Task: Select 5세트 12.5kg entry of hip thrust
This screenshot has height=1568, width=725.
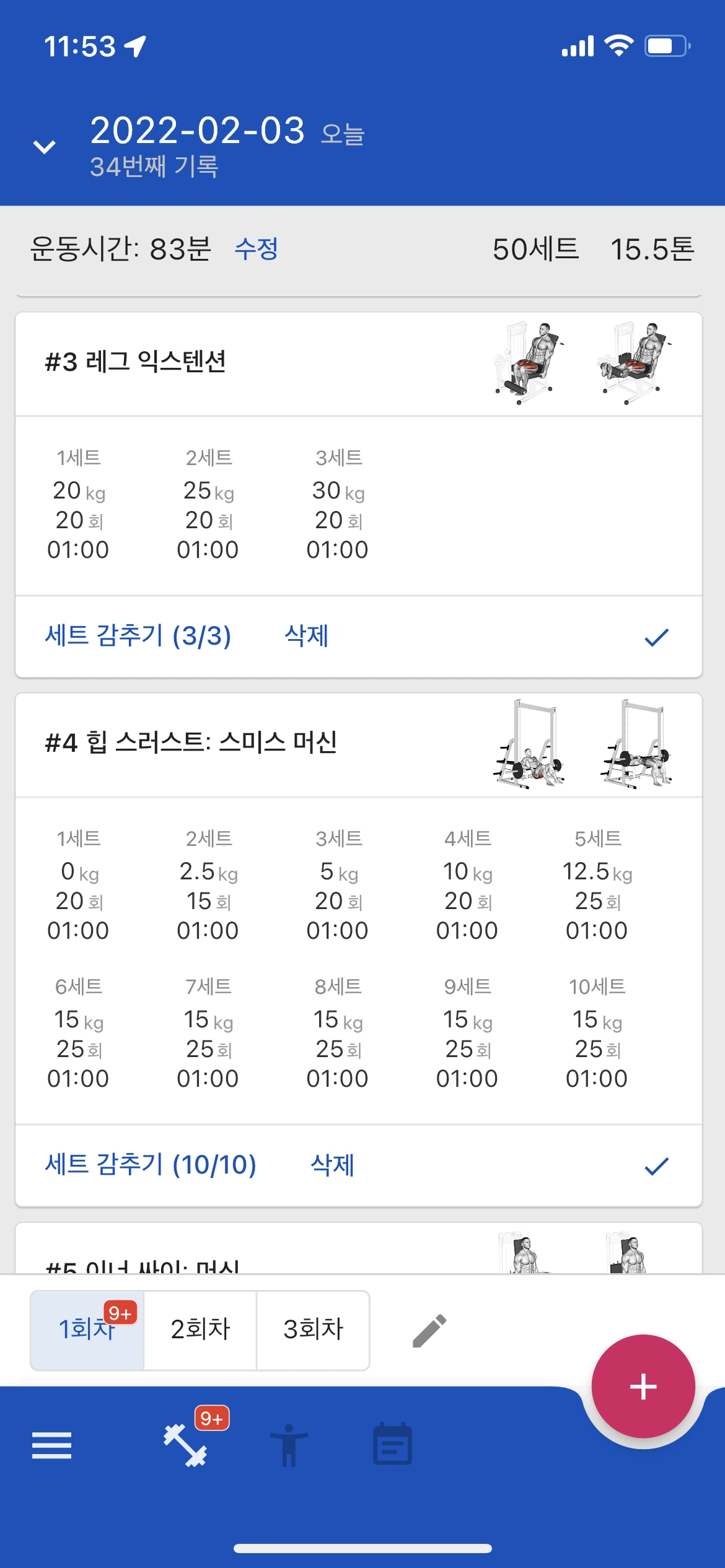Action: (x=597, y=886)
